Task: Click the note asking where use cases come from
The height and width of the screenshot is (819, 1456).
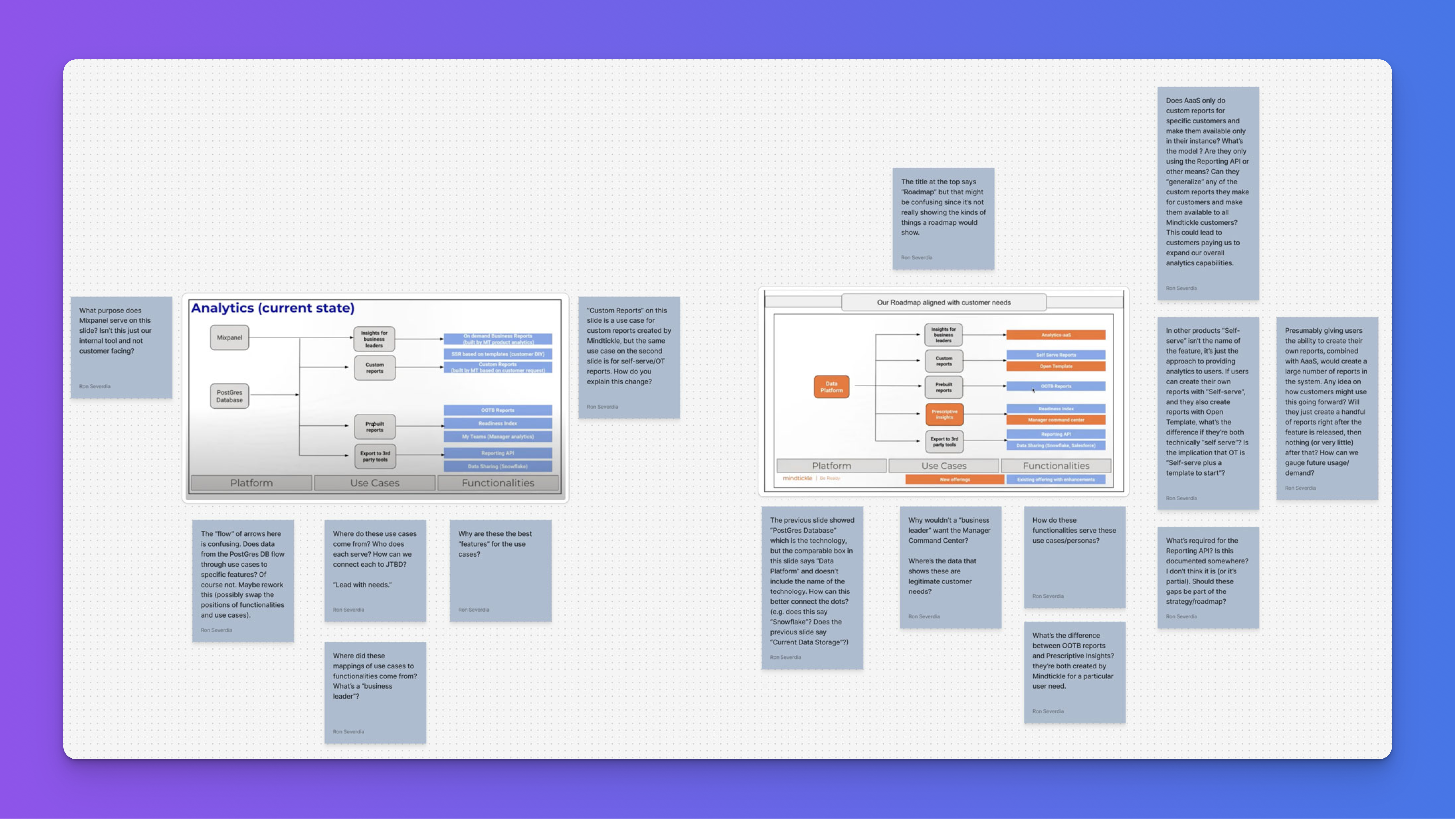Action: (375, 571)
